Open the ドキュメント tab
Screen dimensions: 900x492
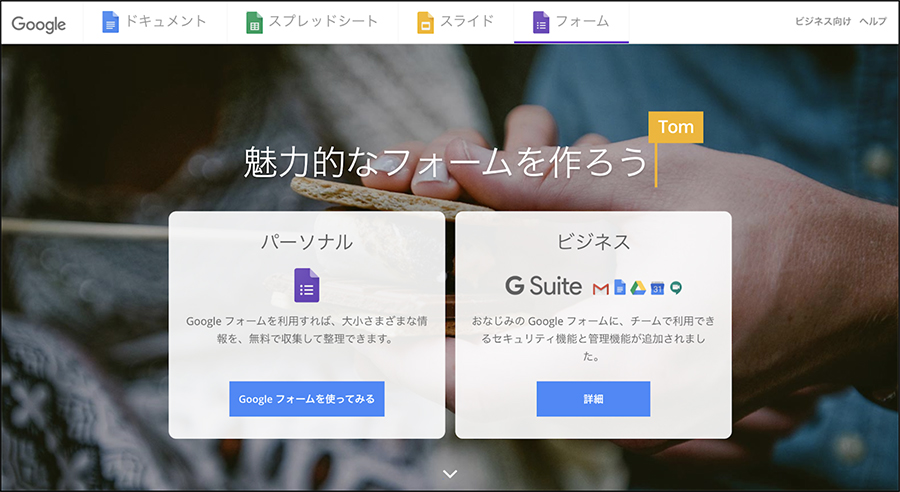pyautogui.click(x=166, y=21)
